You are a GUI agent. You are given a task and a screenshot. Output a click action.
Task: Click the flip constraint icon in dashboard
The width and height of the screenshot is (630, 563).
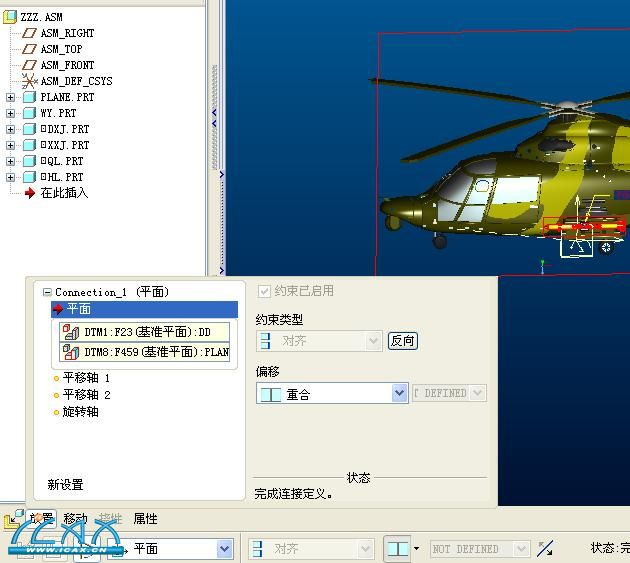544,549
